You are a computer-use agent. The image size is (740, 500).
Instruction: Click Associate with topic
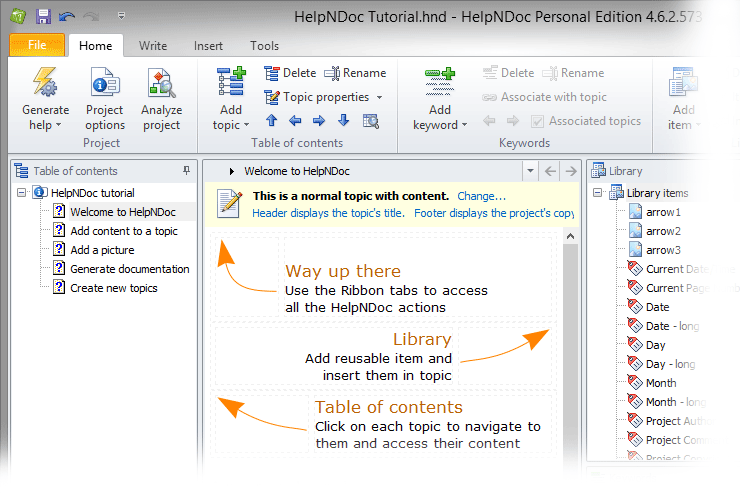click(x=544, y=97)
